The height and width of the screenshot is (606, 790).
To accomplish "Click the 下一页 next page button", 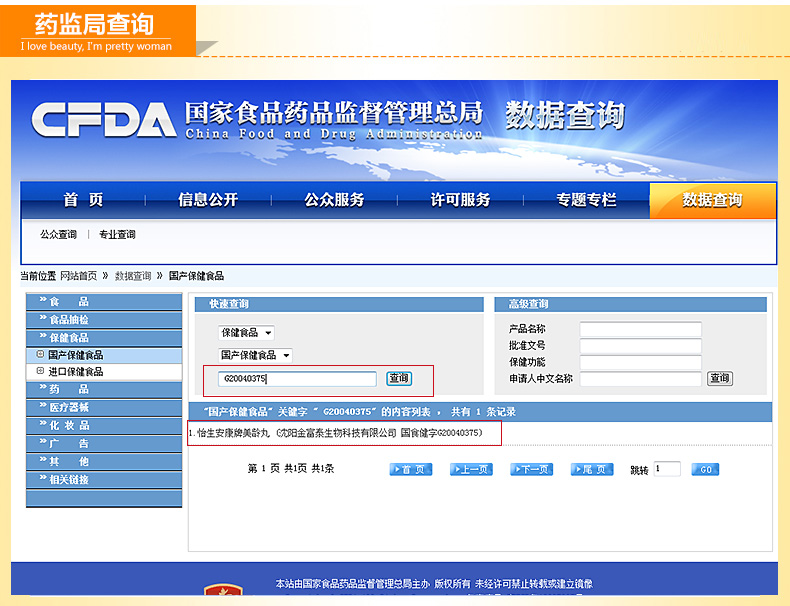I will click(532, 469).
